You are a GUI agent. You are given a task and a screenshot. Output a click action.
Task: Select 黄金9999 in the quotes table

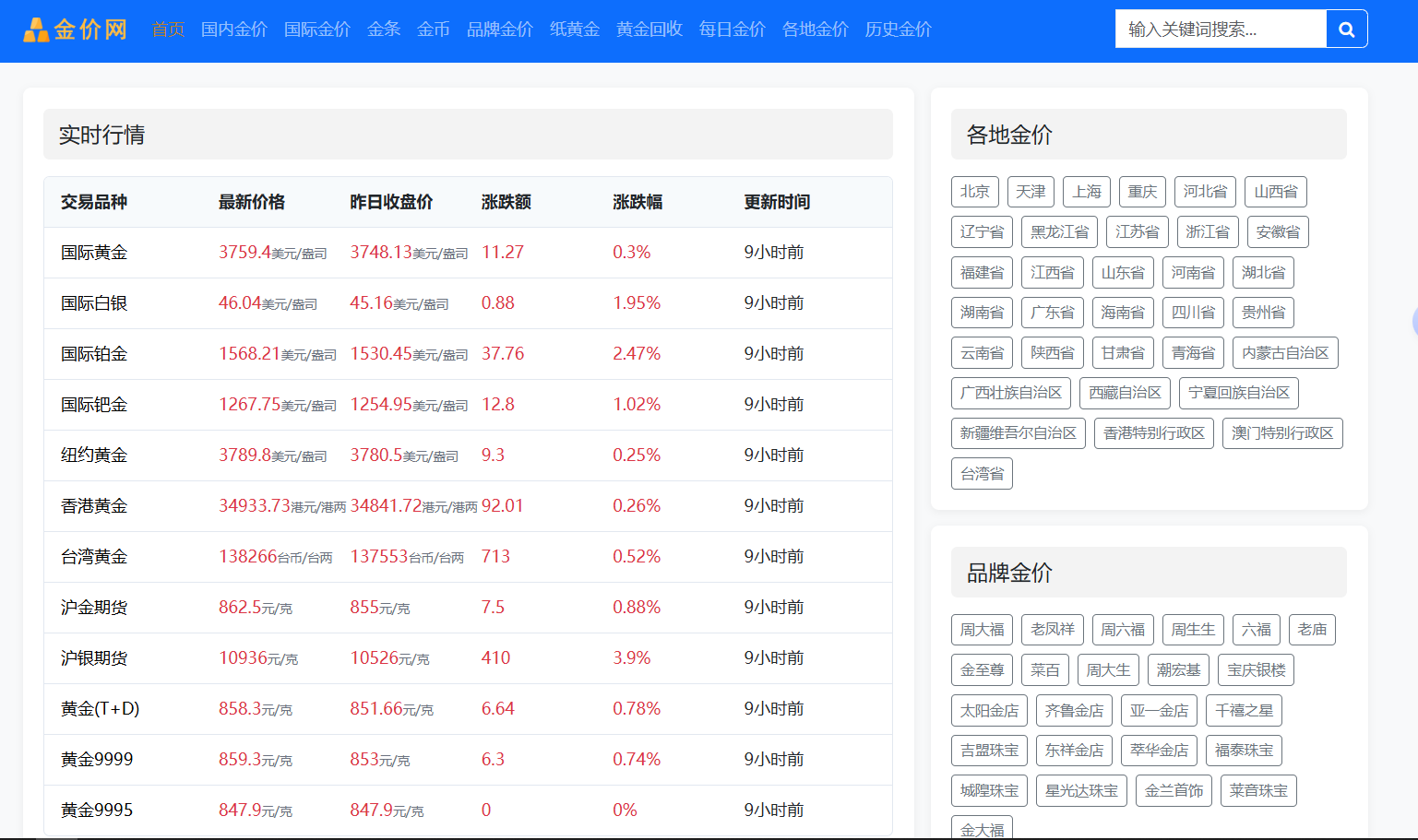(x=97, y=760)
